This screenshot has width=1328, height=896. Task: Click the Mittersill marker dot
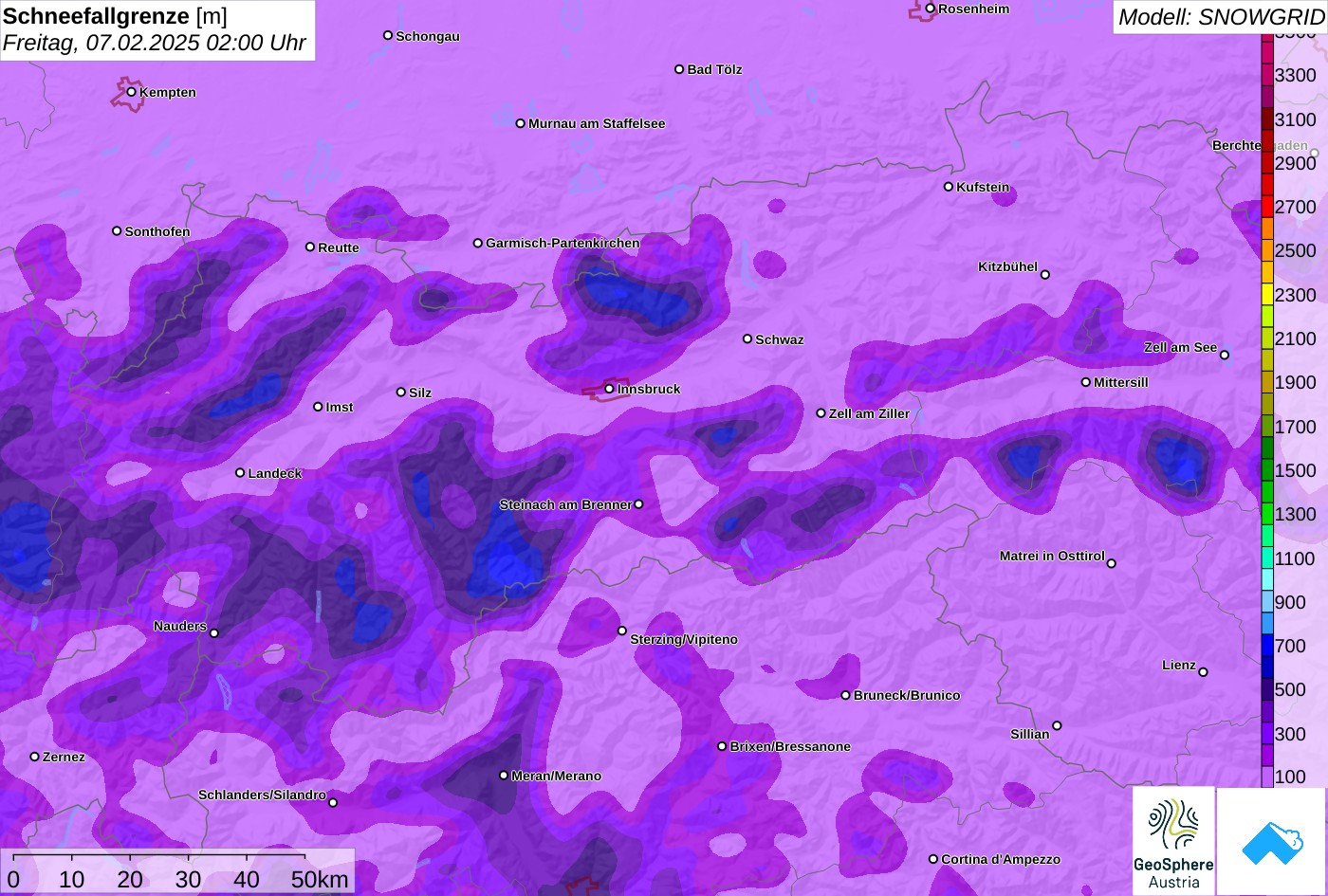tap(1086, 382)
